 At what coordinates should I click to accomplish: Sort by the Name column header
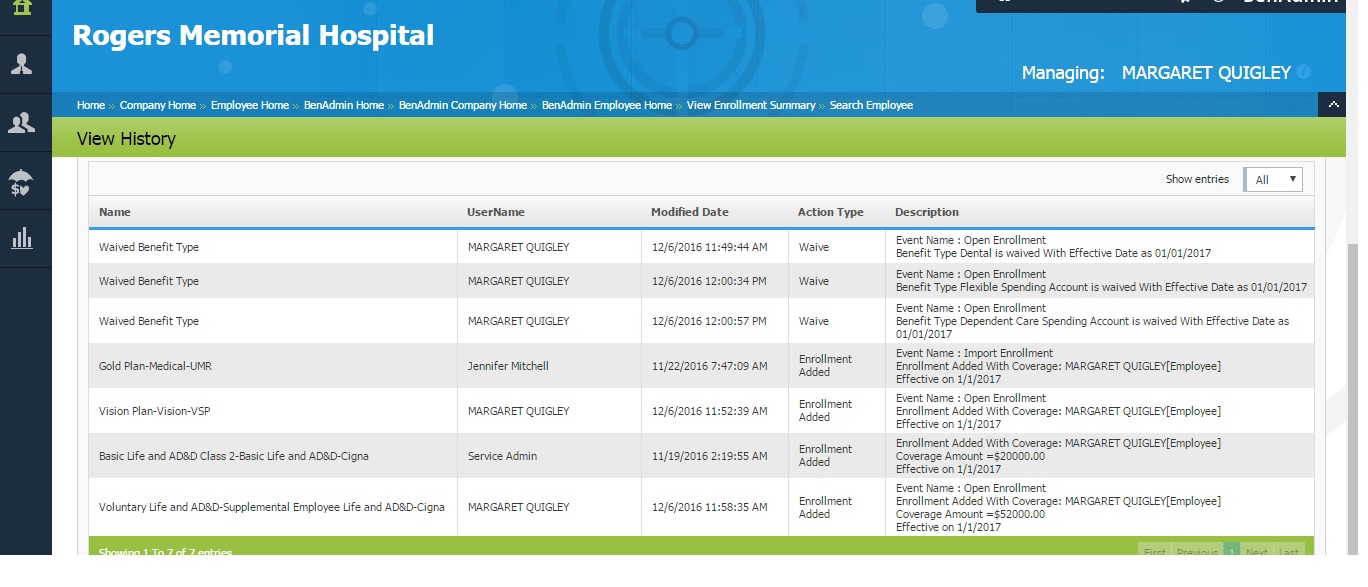(x=115, y=212)
